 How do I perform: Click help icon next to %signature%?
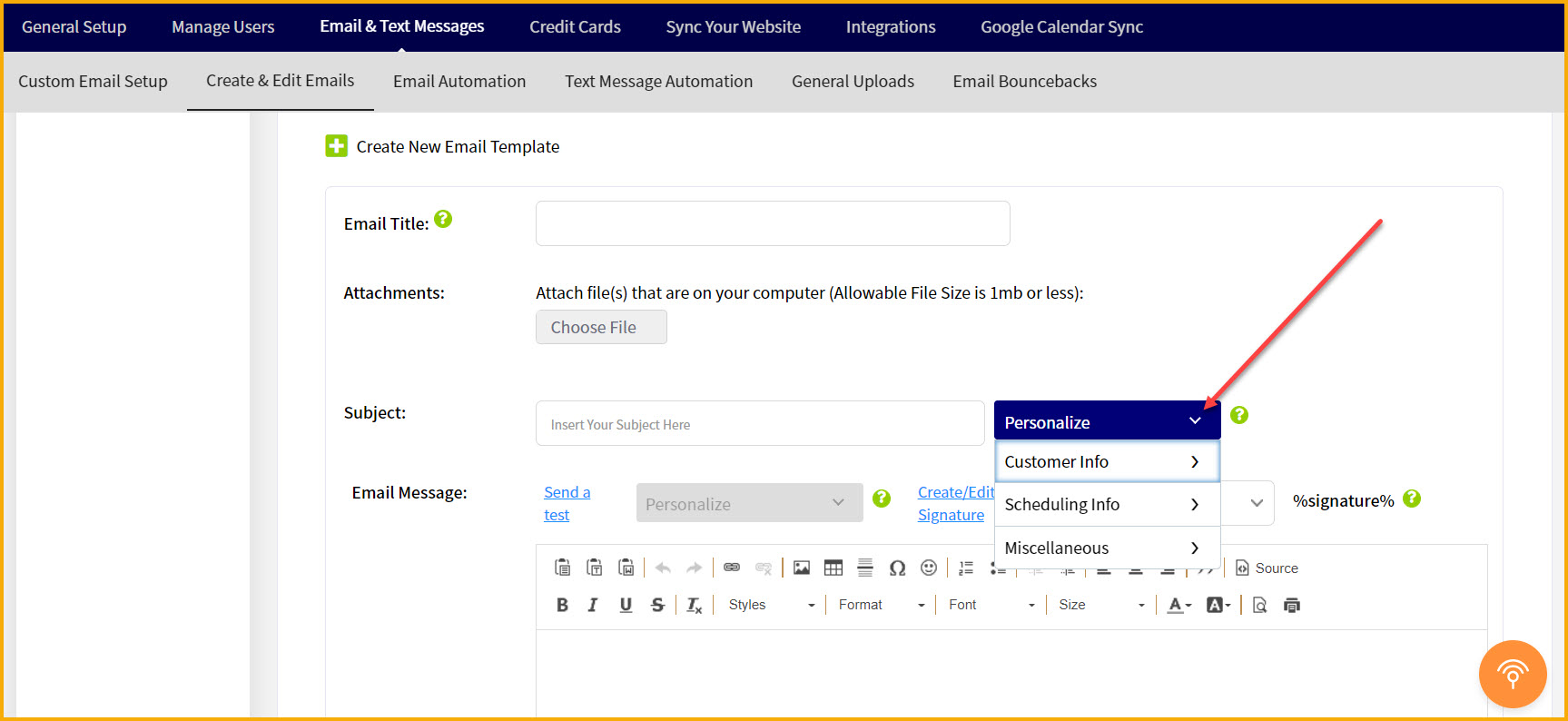pyautogui.click(x=1412, y=499)
